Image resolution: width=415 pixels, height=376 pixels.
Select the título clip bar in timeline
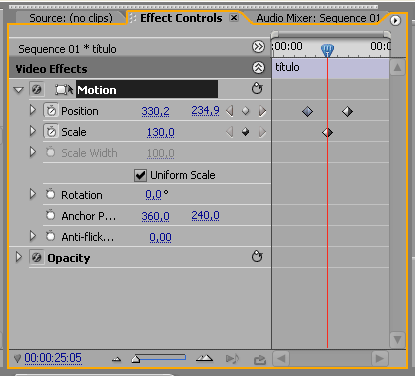[331, 68]
